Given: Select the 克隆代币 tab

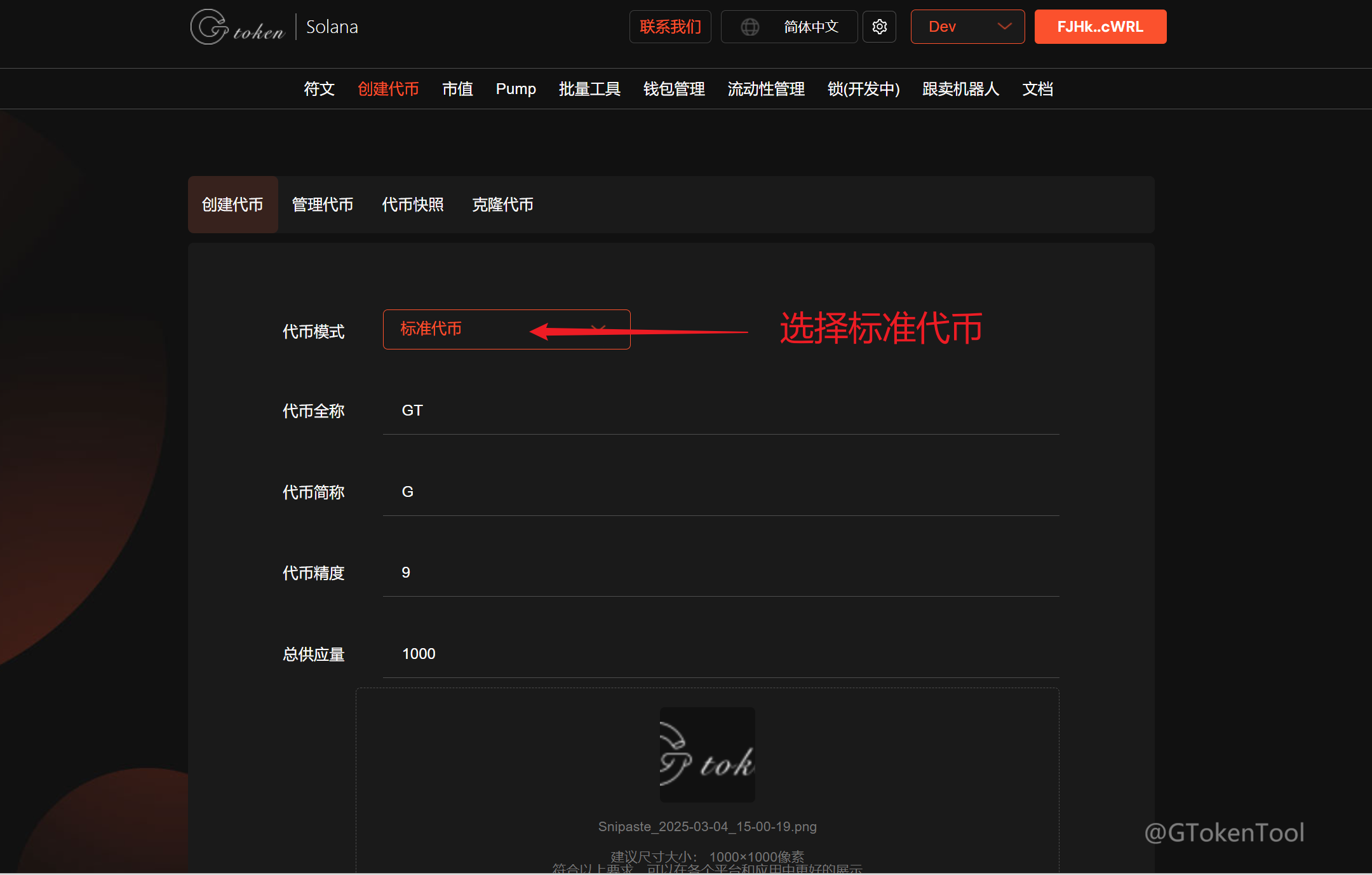Looking at the screenshot, I should (x=502, y=205).
